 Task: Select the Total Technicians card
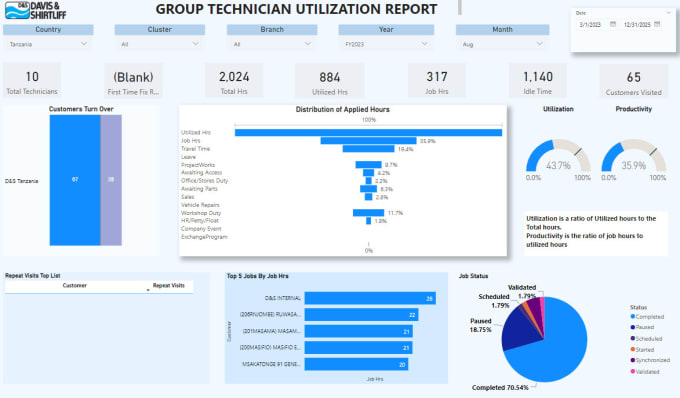(32, 80)
